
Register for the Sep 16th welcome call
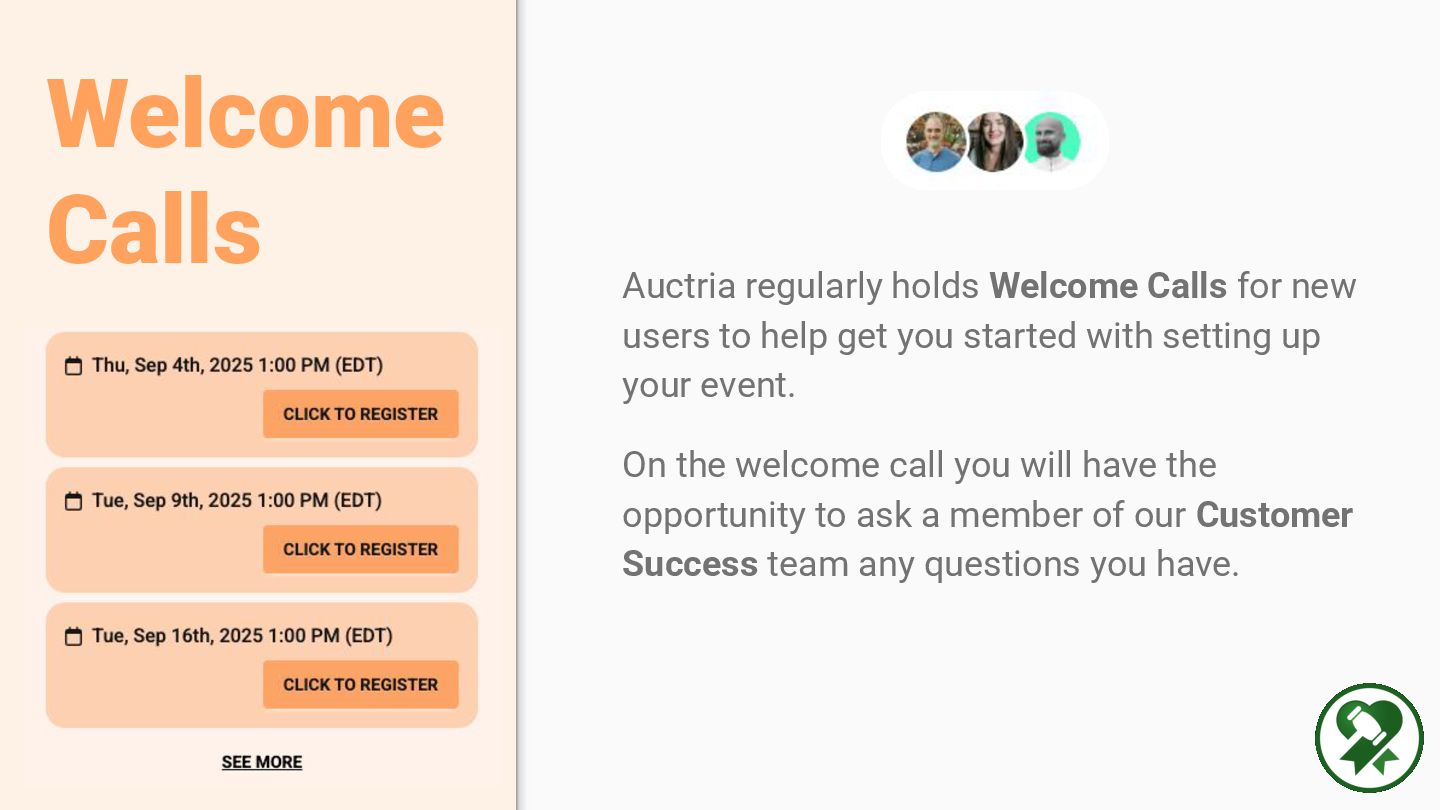pyautogui.click(x=361, y=684)
